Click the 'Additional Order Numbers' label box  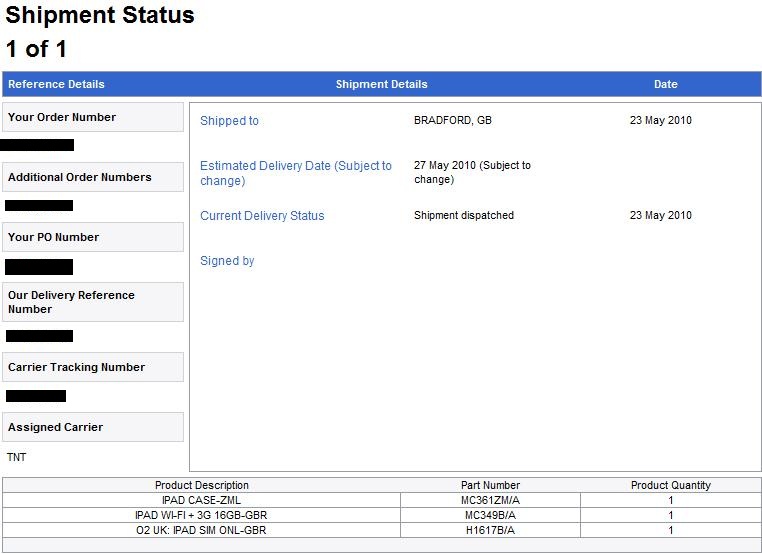80,177
